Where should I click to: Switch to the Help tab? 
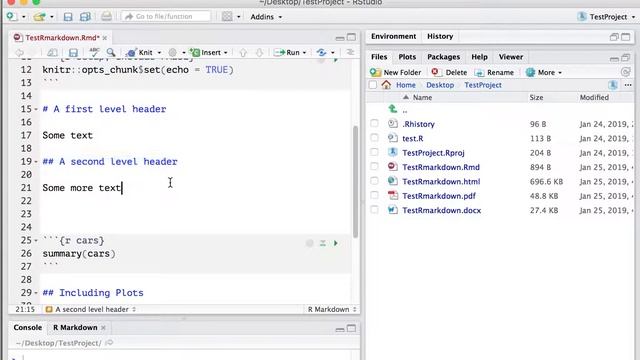tap(479, 57)
